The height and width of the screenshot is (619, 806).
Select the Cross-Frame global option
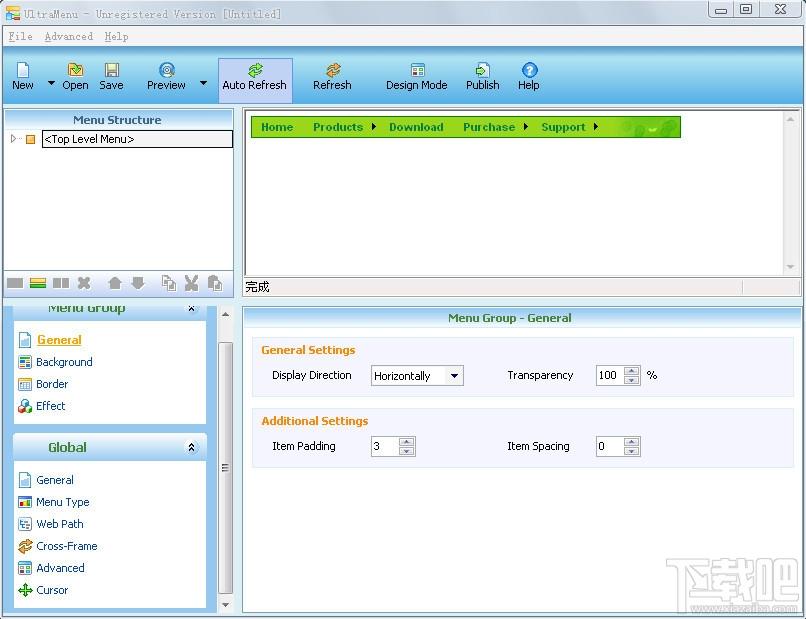coord(67,546)
